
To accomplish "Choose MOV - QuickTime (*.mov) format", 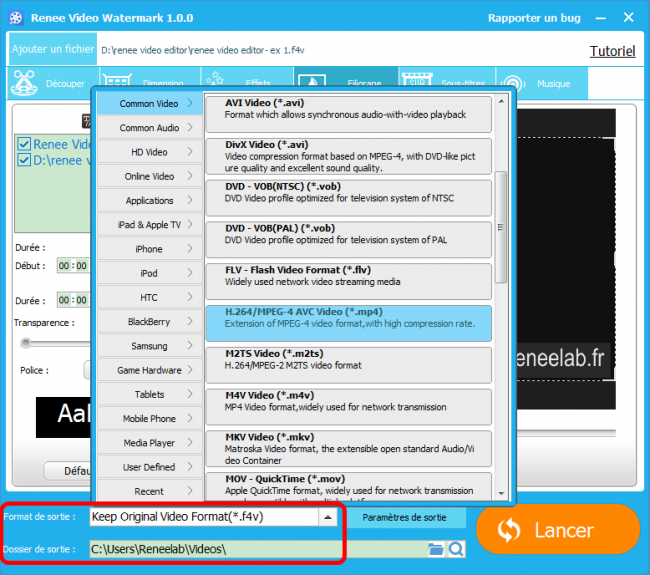I will click(349, 487).
